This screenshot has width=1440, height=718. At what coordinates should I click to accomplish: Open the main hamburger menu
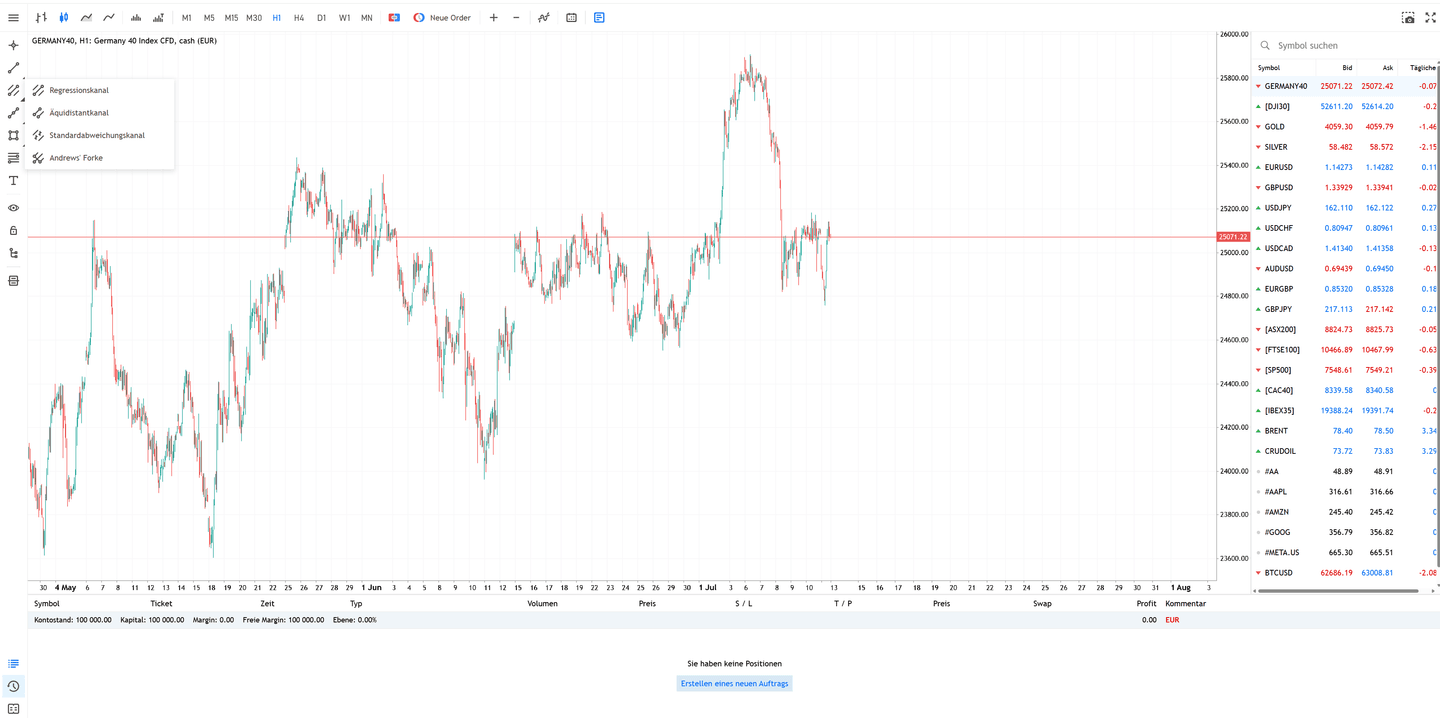[13, 18]
